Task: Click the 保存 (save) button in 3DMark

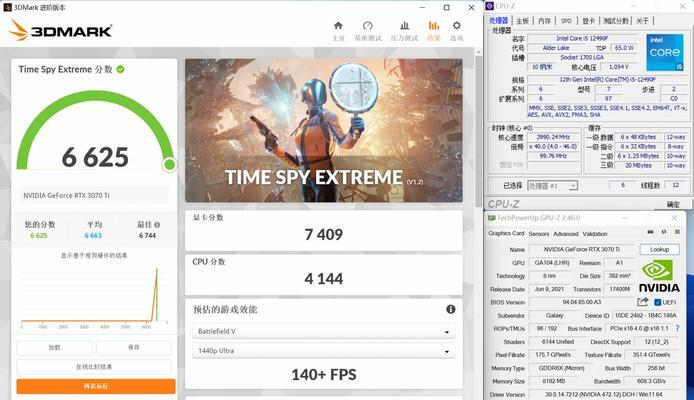Action: tap(134, 348)
